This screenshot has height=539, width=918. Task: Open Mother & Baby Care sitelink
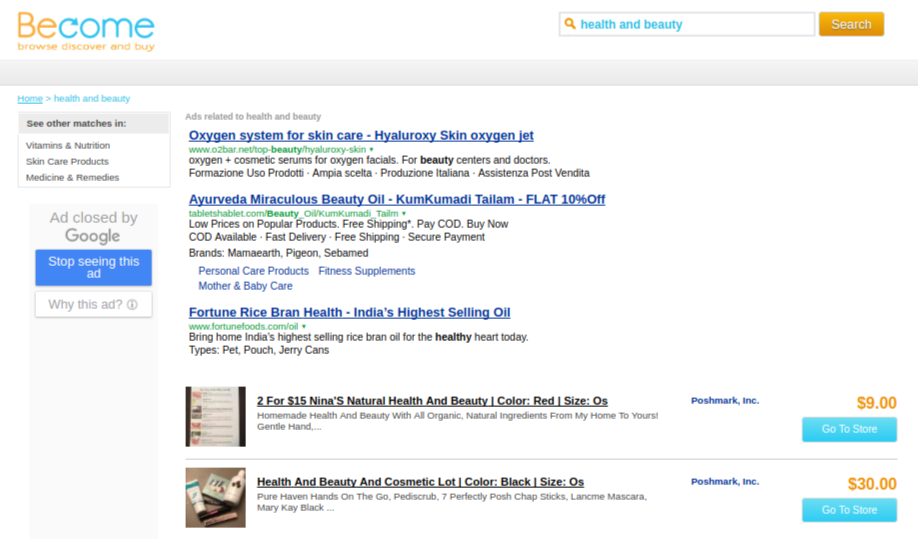tap(245, 286)
